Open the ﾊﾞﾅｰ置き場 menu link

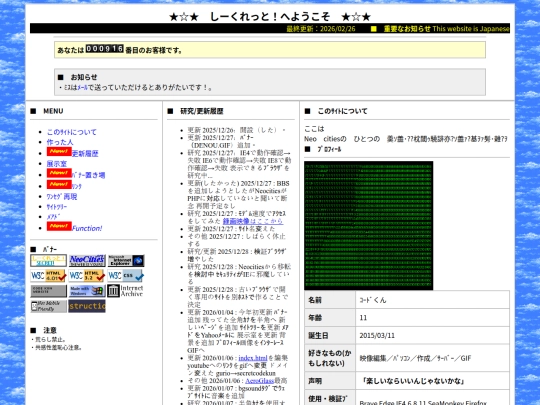(x=88, y=175)
